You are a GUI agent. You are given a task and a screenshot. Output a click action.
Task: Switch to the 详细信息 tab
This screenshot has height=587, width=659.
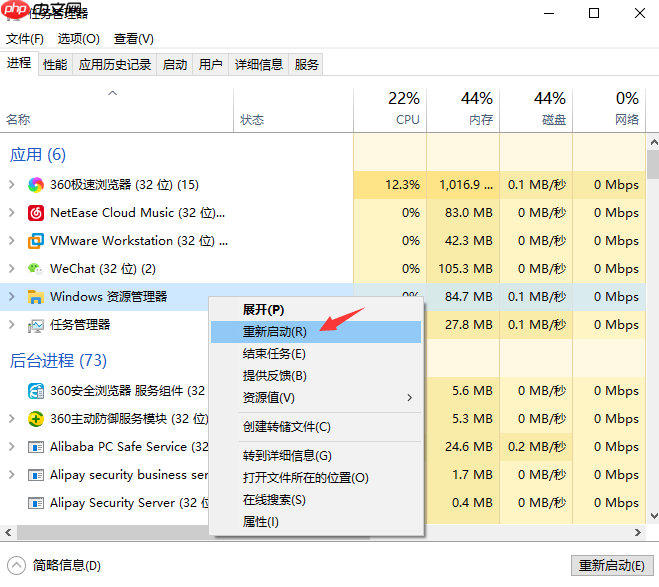(258, 65)
